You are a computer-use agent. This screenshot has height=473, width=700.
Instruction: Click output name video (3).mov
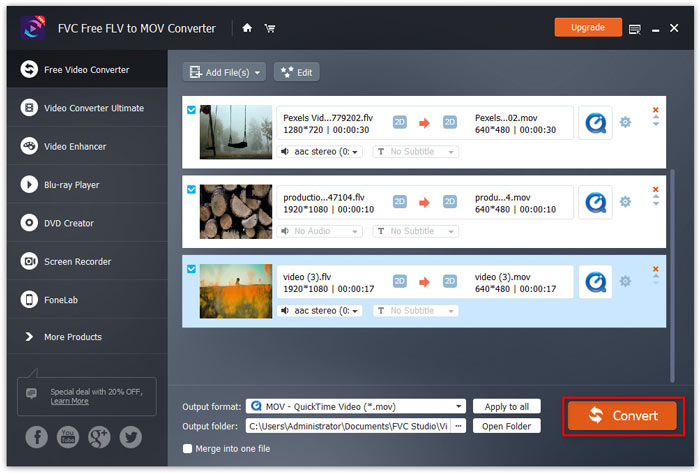click(503, 277)
